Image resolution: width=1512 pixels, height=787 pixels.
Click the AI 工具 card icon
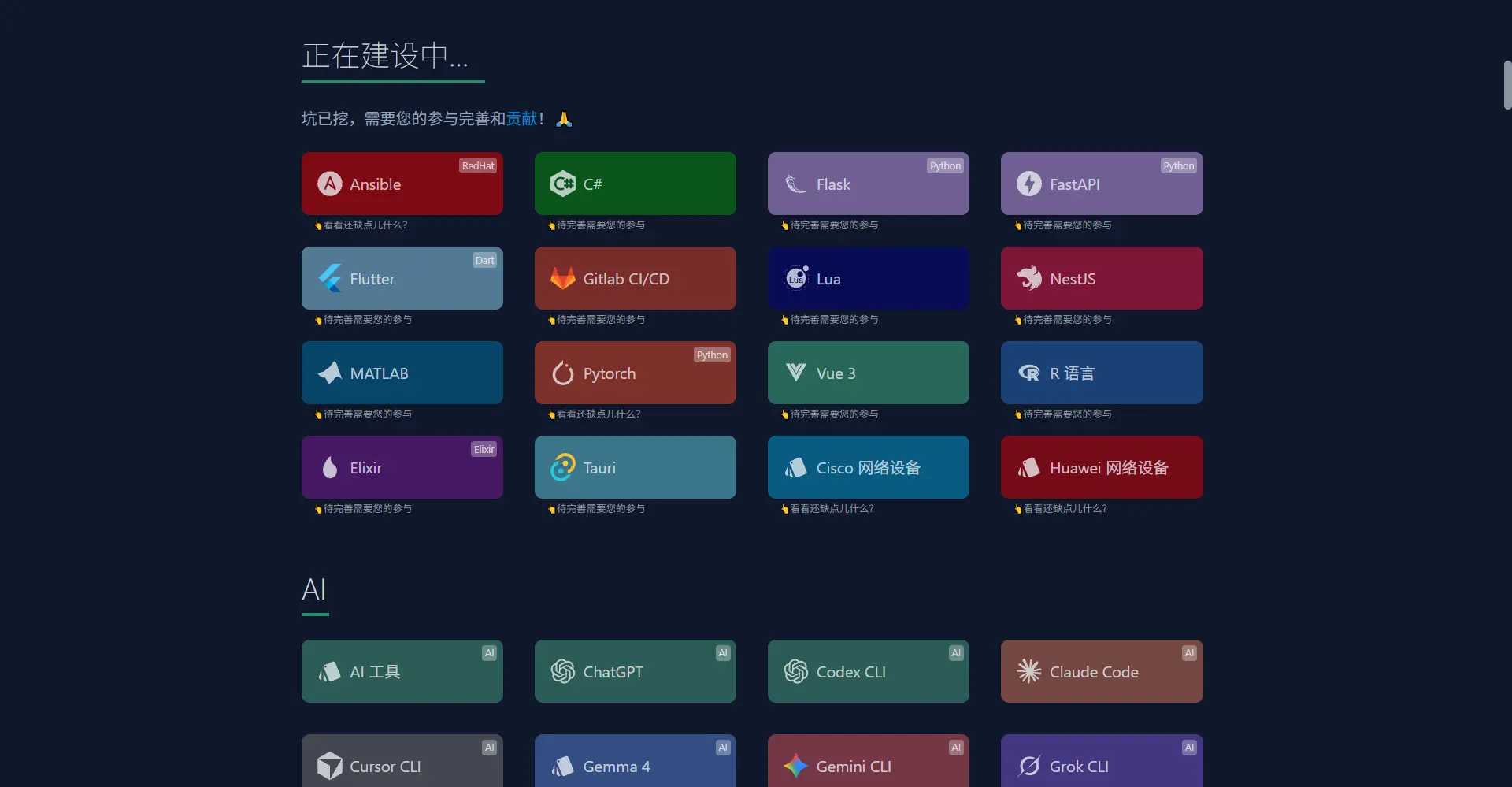point(330,671)
